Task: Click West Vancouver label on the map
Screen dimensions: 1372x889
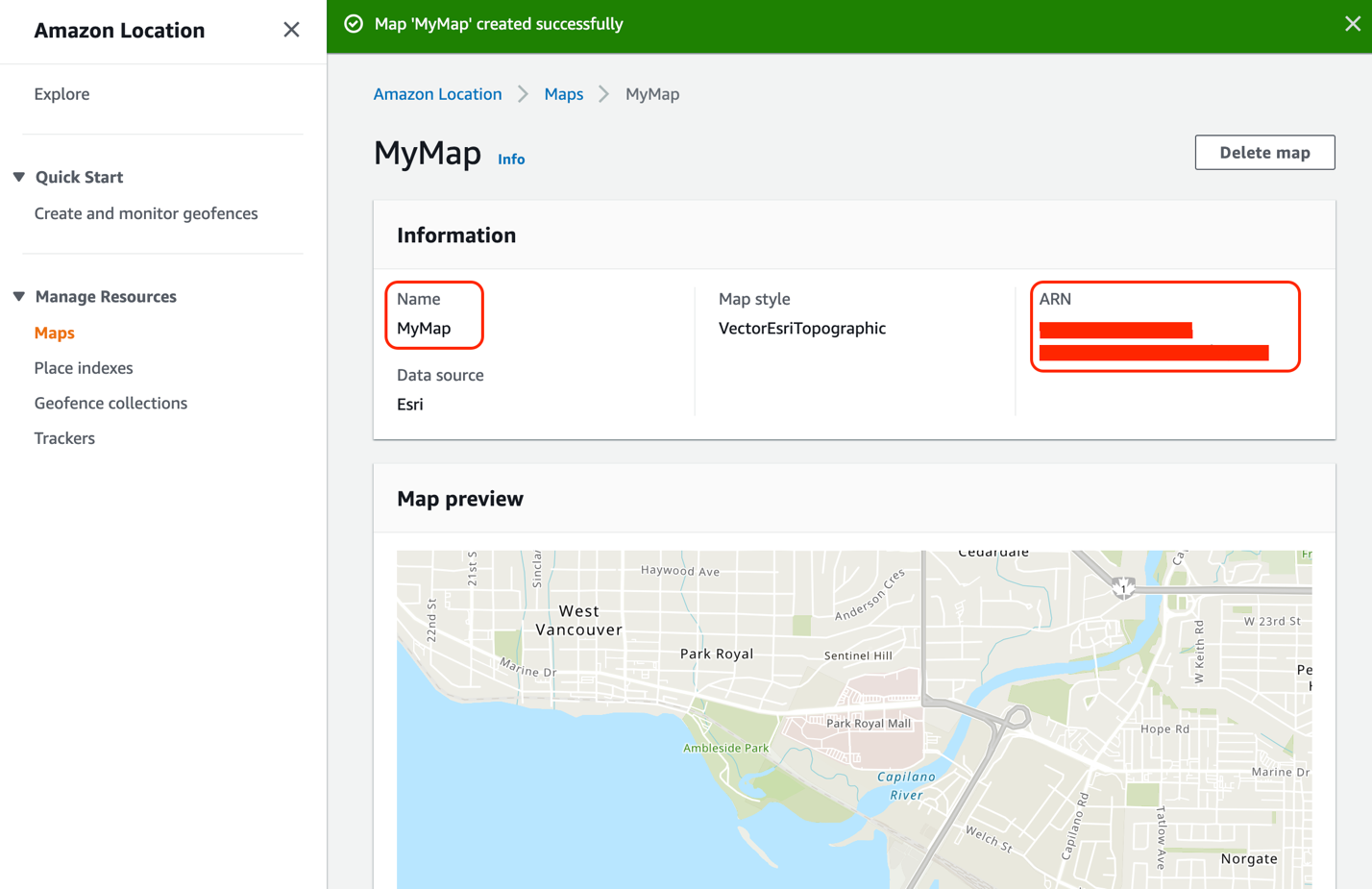Action: tap(578, 620)
